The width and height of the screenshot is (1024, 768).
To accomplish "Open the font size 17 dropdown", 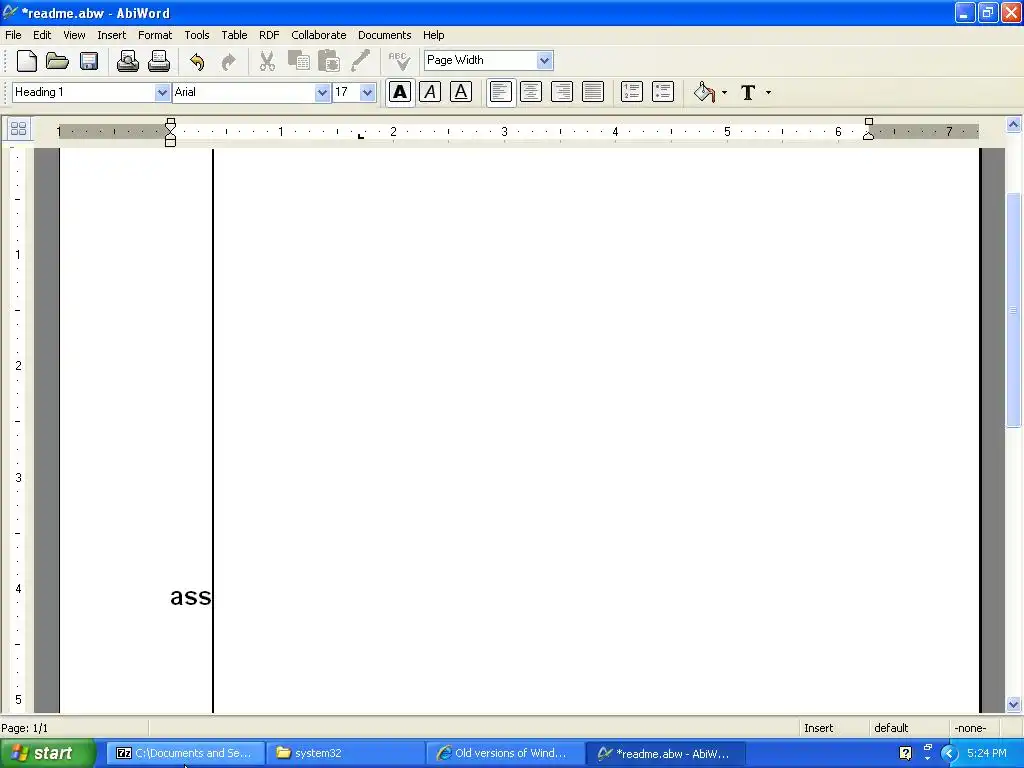I will tap(368, 93).
